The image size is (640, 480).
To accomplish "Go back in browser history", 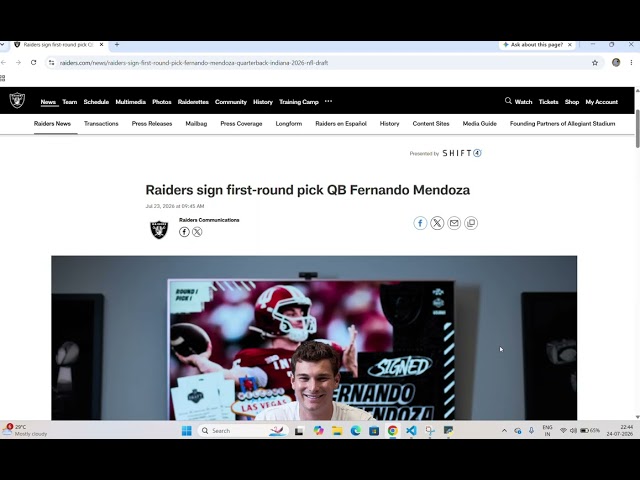I will [x=4, y=62].
